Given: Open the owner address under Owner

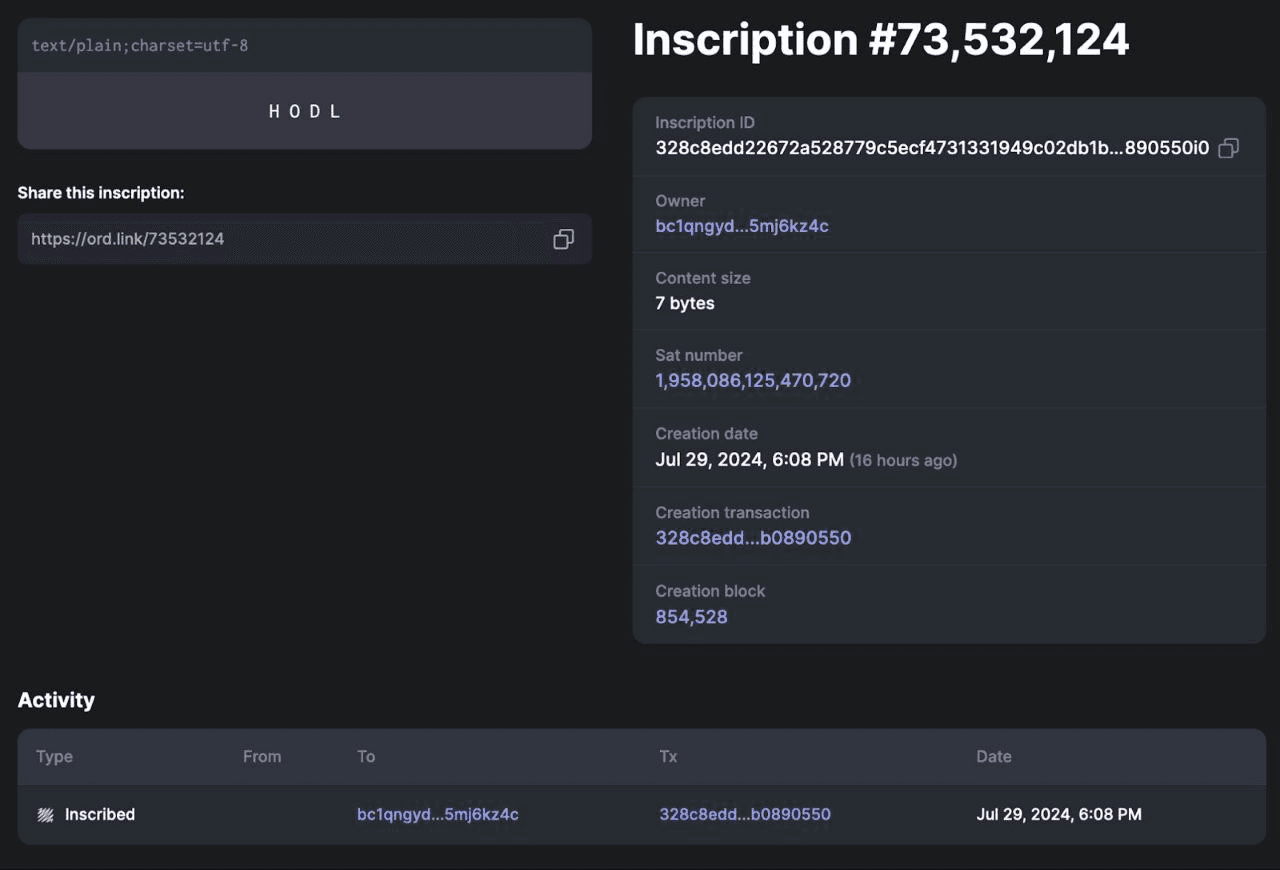Looking at the screenshot, I should pos(741,226).
